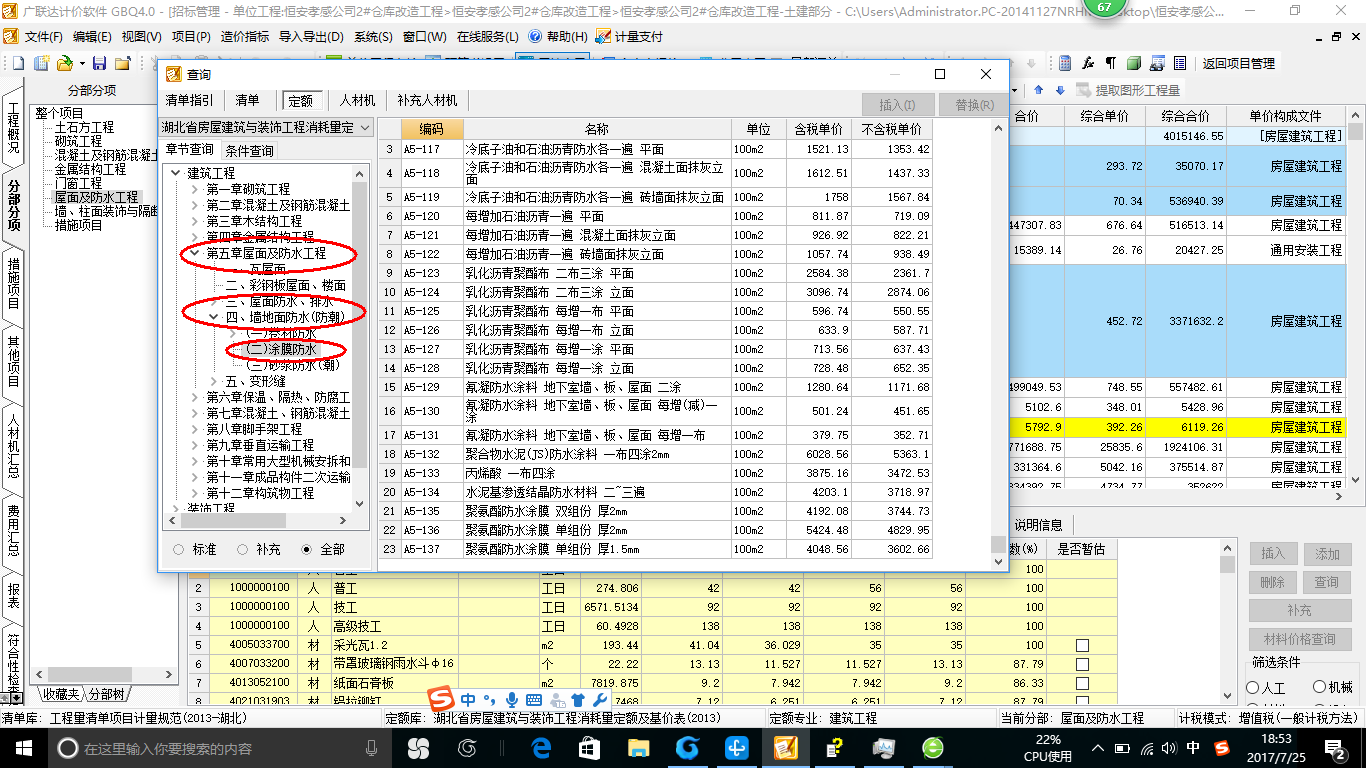Viewport: 1366px width, 768px height.
Task: Select the 全部 radio button
Action: pos(306,549)
